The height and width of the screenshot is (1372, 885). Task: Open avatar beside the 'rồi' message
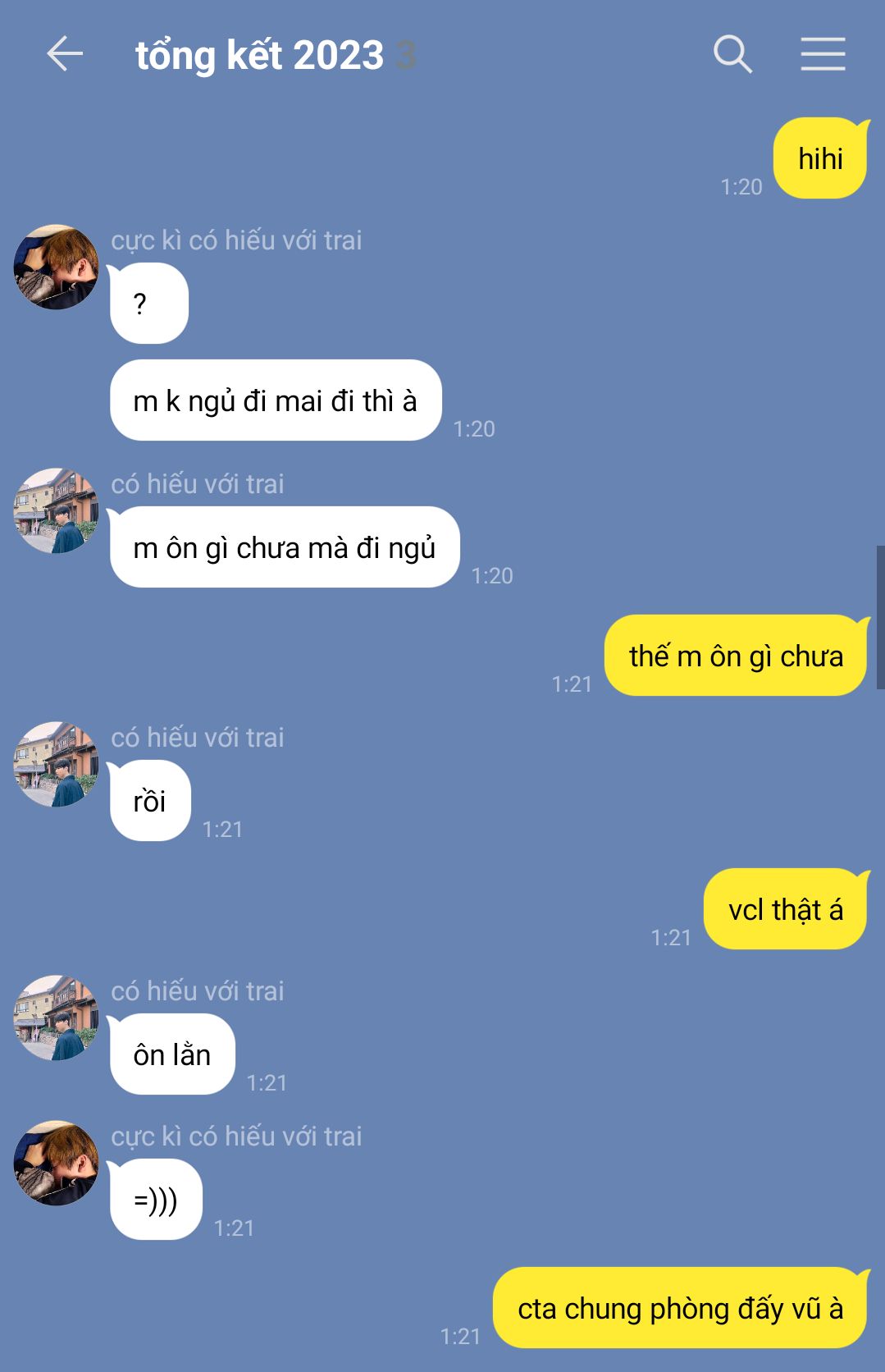coord(56,764)
